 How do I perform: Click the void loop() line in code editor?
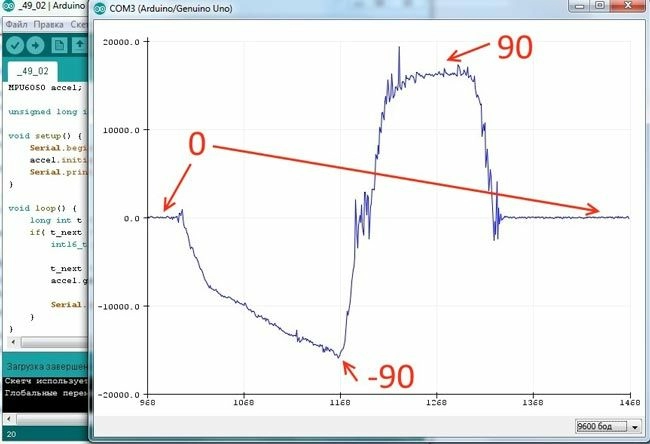point(39,208)
